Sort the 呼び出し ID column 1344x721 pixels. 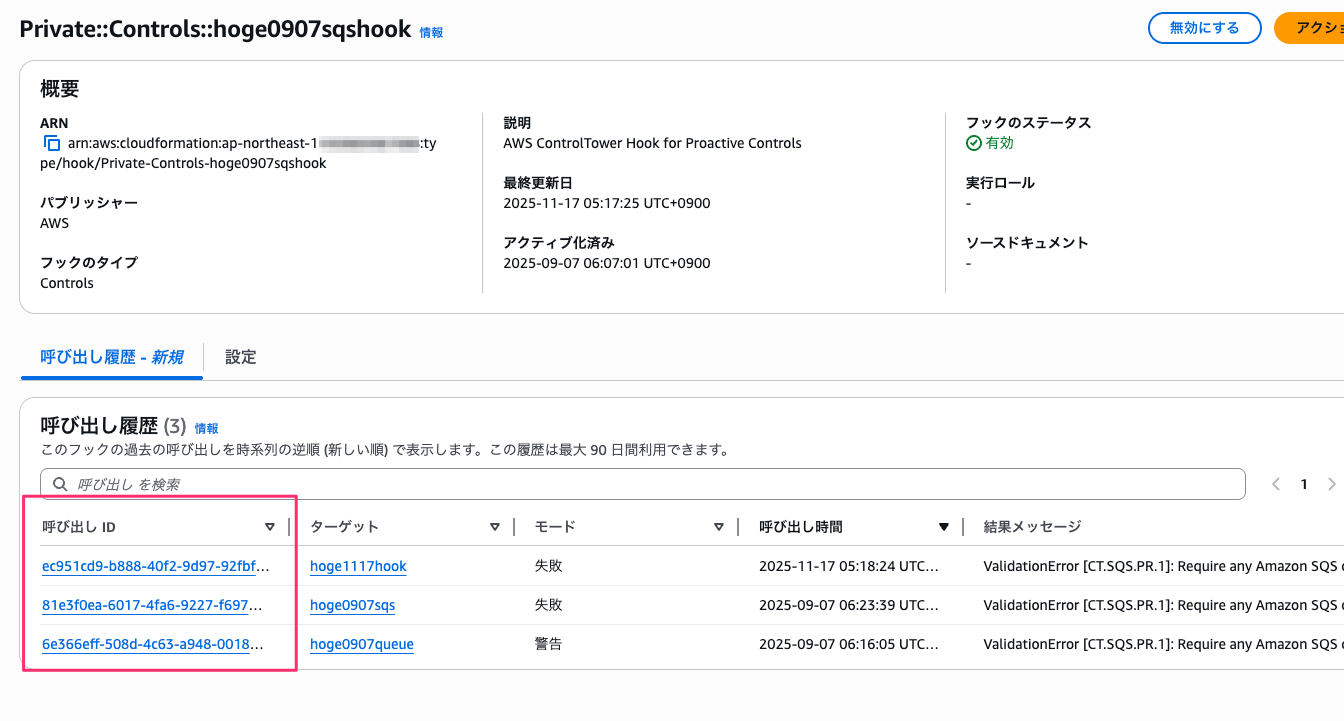(x=269, y=527)
